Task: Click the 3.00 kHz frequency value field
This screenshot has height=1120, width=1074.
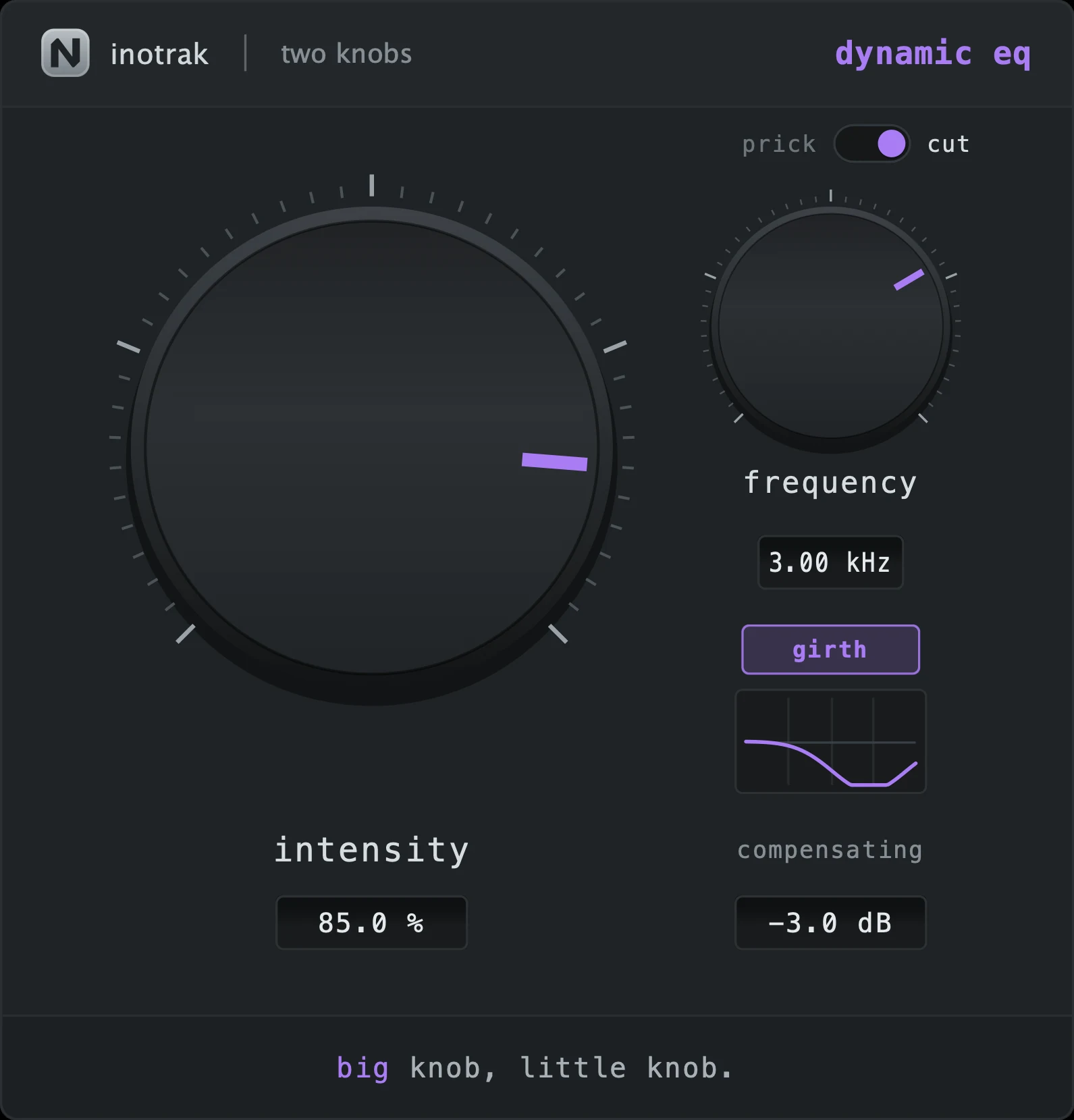Action: coord(830,562)
